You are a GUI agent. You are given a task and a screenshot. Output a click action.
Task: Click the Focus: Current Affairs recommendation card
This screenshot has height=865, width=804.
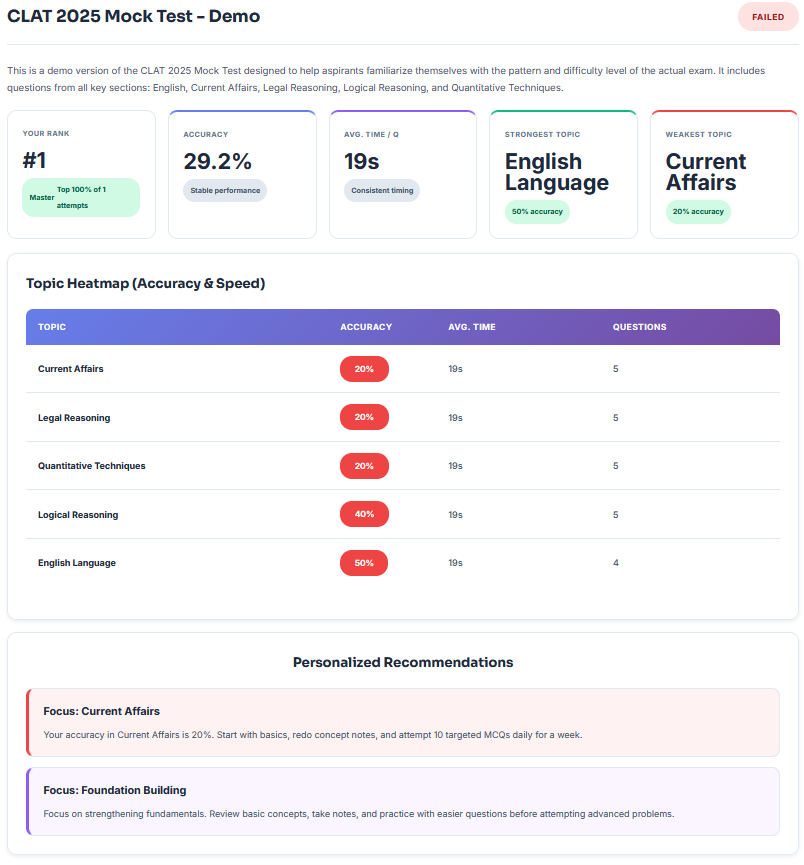[402, 722]
